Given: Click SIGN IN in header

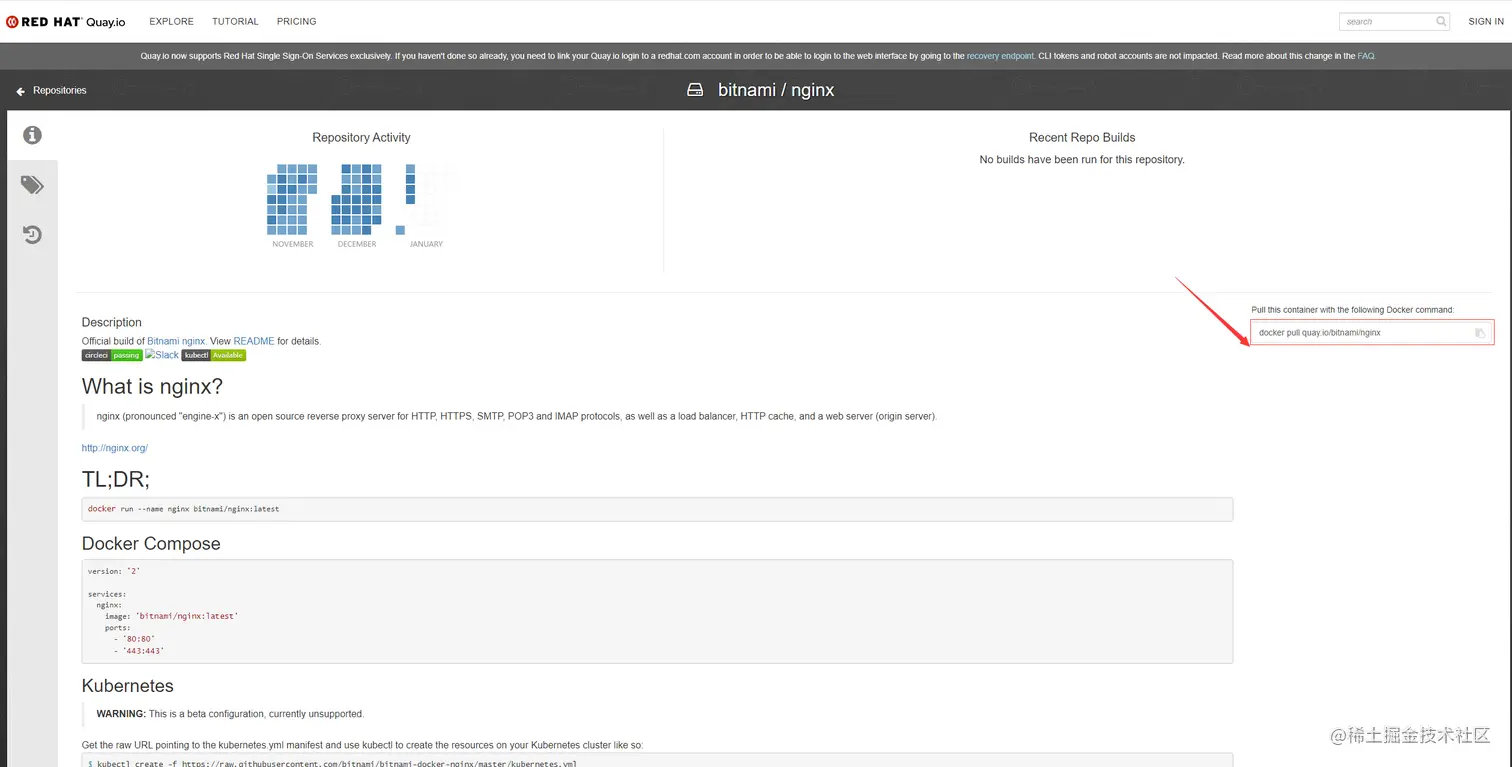Looking at the screenshot, I should point(1486,21).
